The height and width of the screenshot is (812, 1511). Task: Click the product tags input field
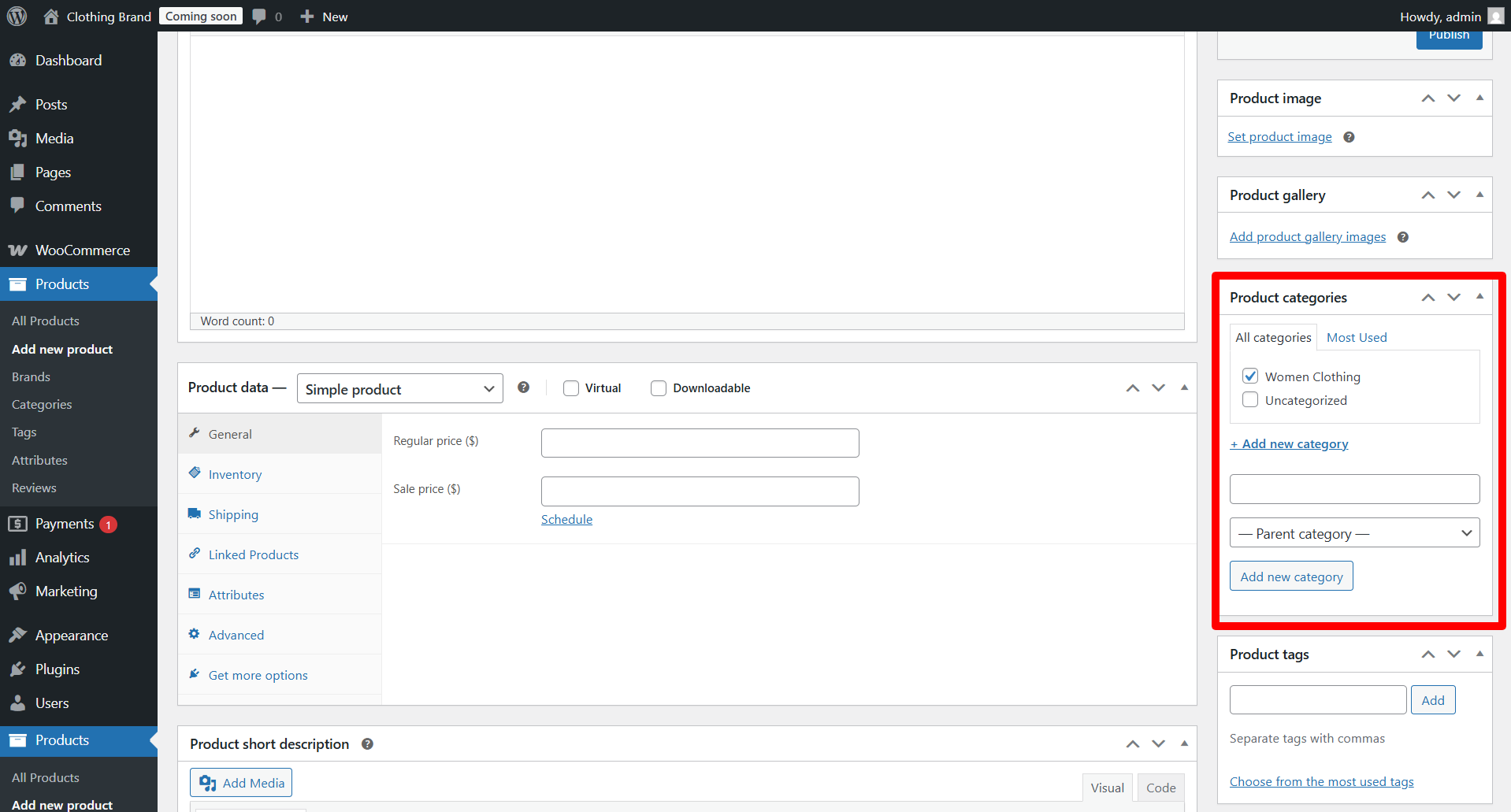pyautogui.click(x=1318, y=700)
